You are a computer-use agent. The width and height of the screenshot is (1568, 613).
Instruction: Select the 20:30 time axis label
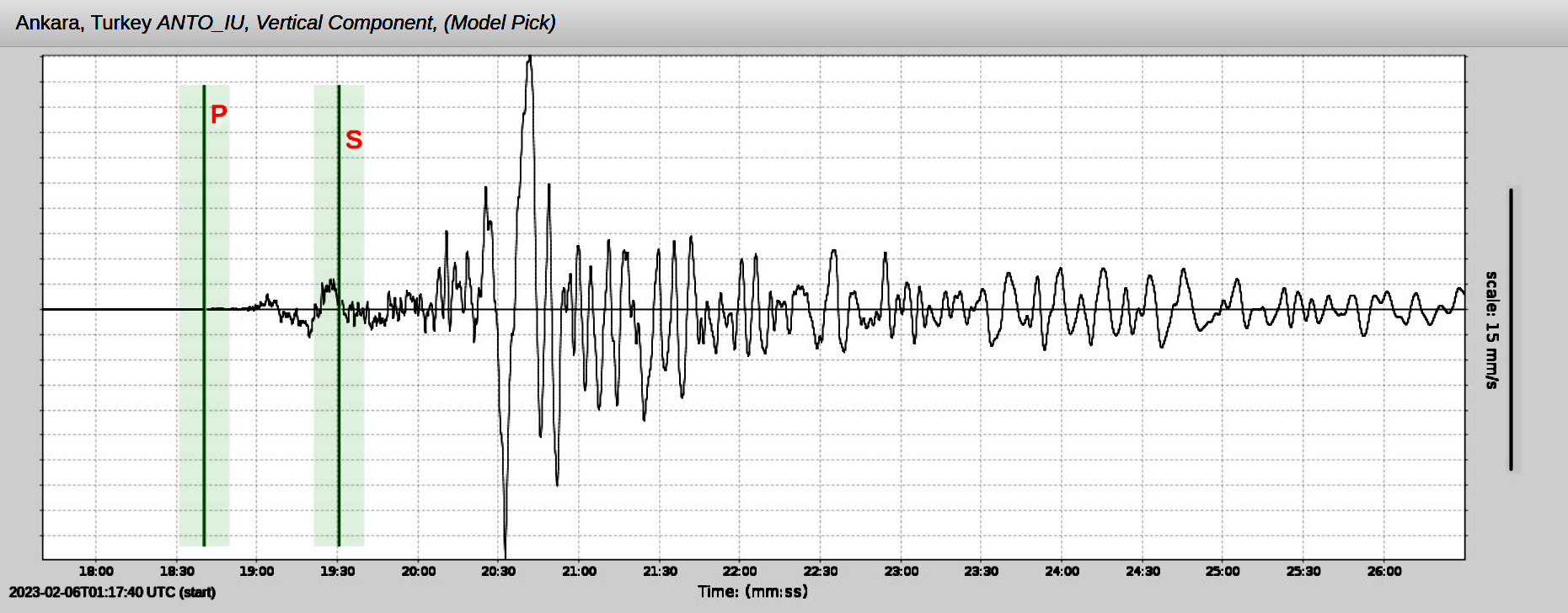pyautogui.click(x=498, y=571)
